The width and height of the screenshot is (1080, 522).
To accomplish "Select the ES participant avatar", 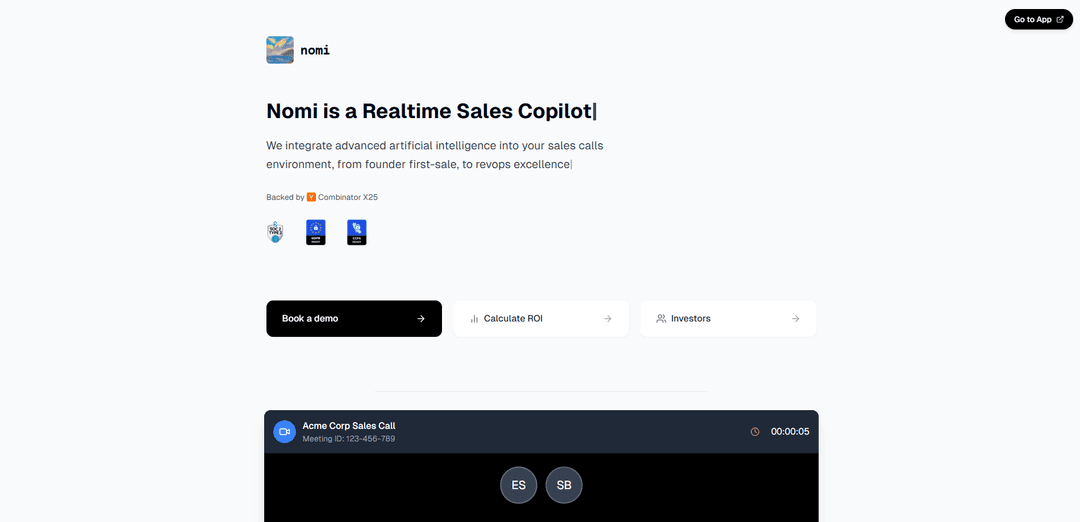I will coord(519,485).
